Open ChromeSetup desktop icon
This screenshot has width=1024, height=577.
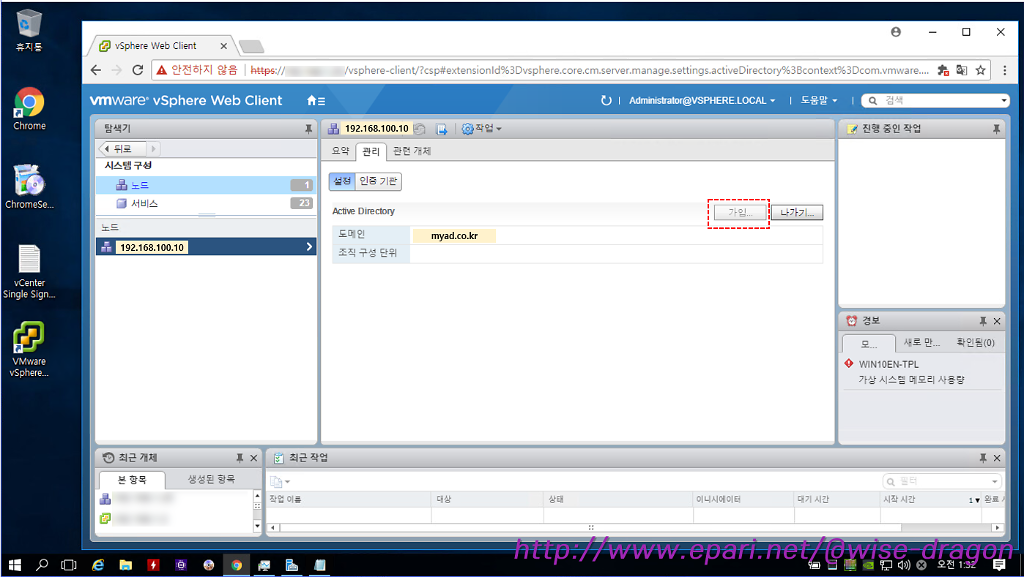click(x=29, y=187)
